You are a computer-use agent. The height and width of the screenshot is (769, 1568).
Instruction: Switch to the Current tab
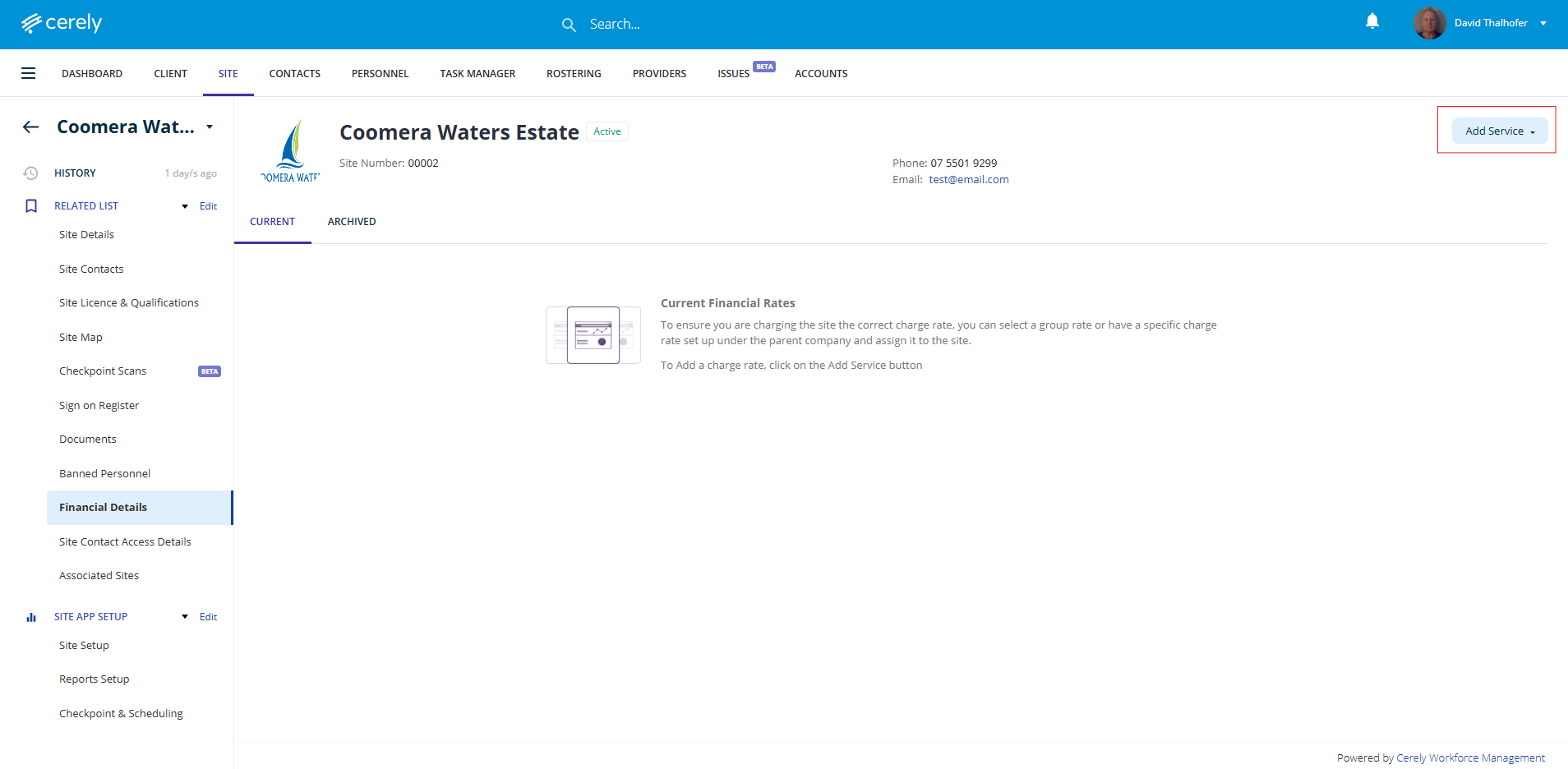click(x=273, y=222)
